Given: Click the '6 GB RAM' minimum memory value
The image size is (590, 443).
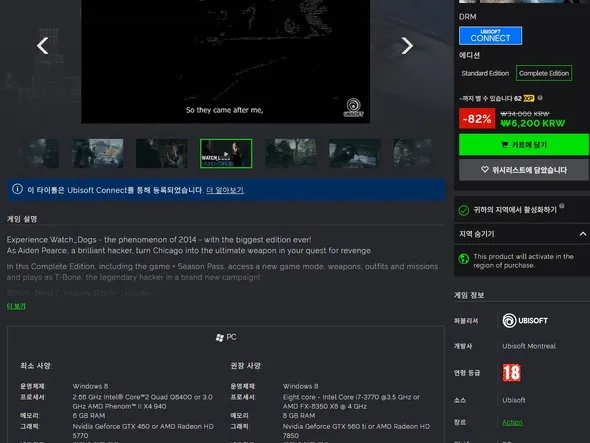Looking at the screenshot, I should coord(89,416).
